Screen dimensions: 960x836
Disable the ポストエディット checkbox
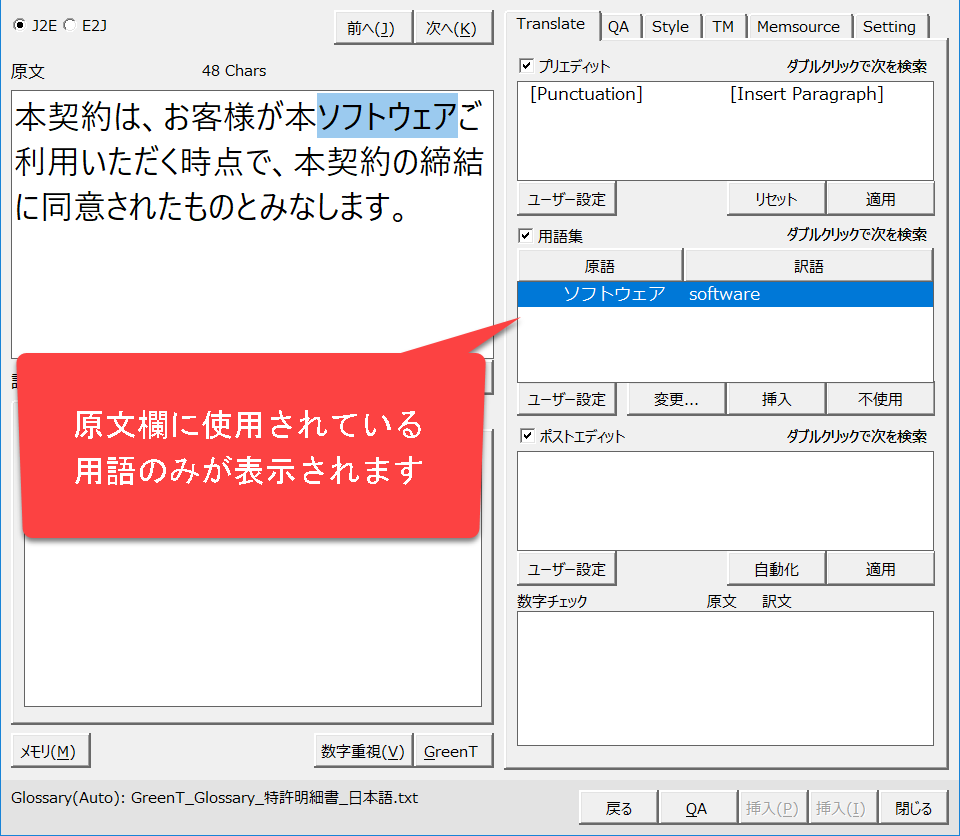[x=526, y=436]
